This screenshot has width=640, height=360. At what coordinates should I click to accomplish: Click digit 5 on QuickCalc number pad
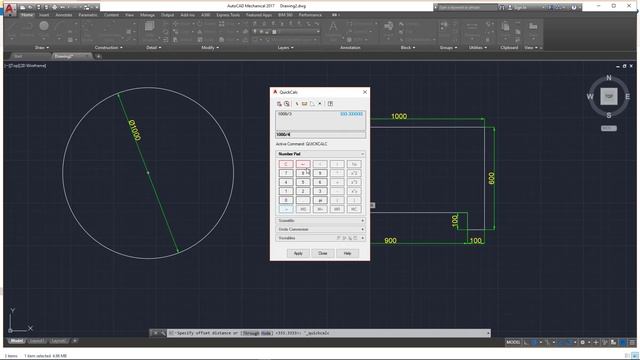tap(303, 182)
